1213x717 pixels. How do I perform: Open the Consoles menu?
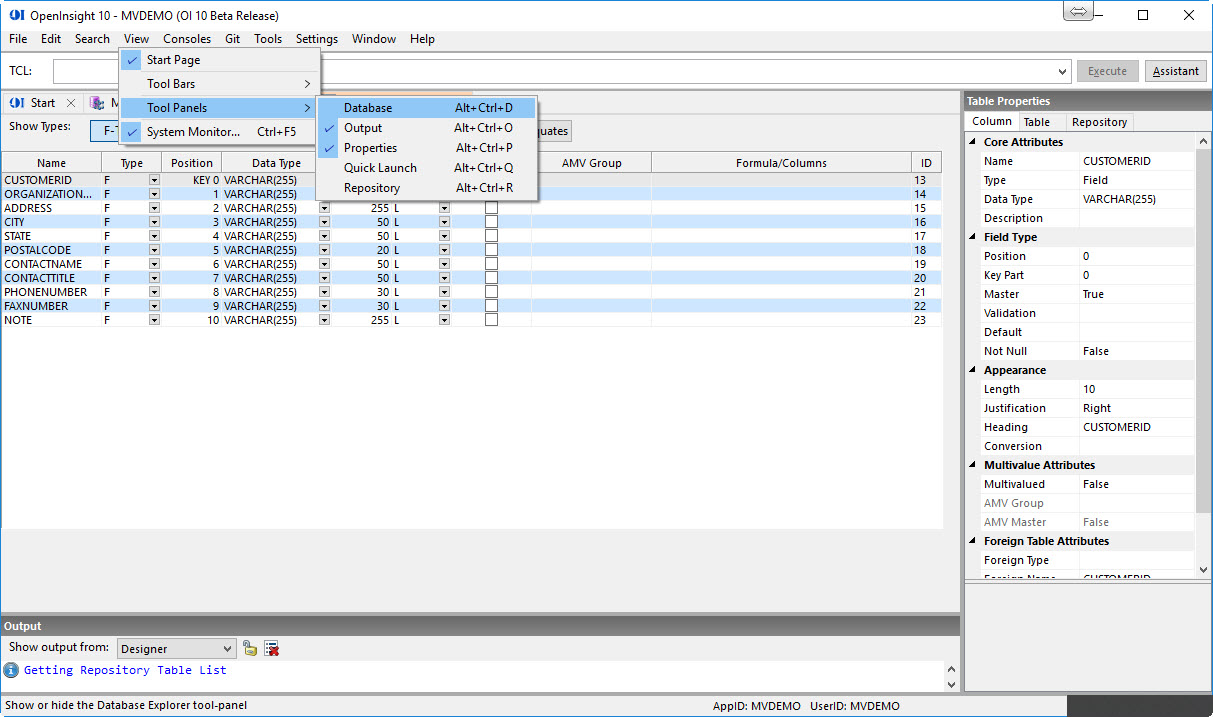coord(187,39)
